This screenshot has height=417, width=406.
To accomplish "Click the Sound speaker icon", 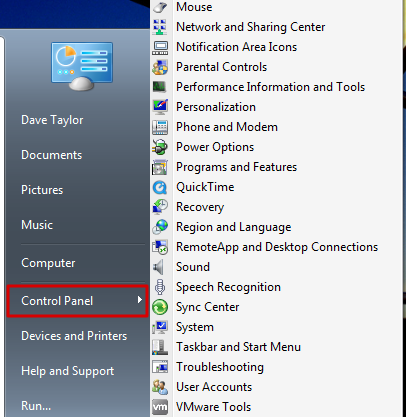I will point(159,267).
